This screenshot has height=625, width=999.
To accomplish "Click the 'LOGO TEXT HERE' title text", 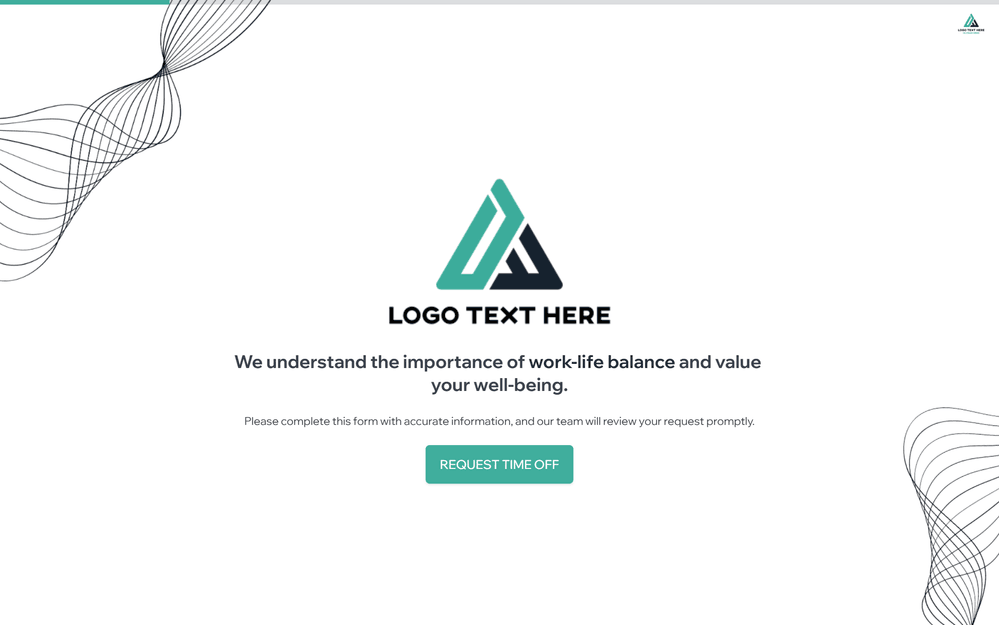I will [499, 315].
